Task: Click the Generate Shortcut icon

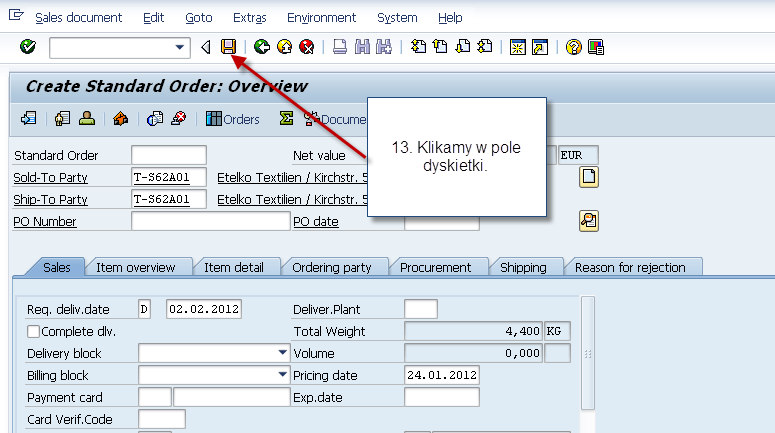Action: click(540, 47)
